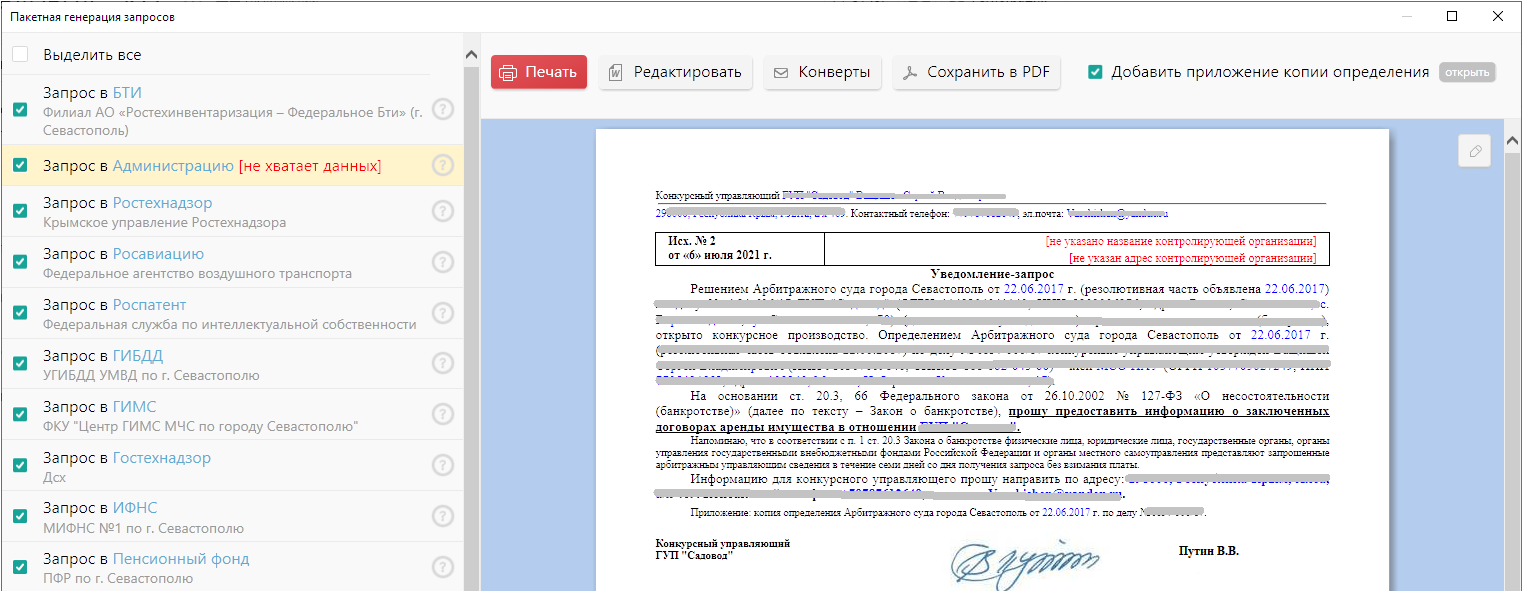Click Сохранить в PDF button
Screen dimensions: 1523x591
976,72
